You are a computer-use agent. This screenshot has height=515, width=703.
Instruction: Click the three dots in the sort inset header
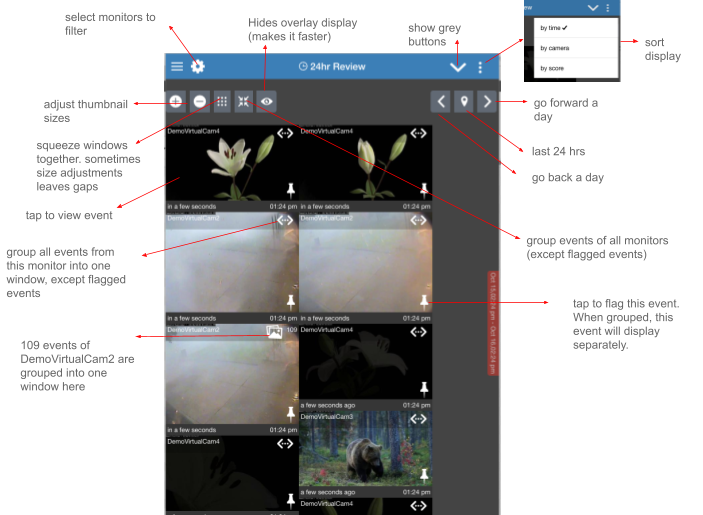tap(608, 8)
